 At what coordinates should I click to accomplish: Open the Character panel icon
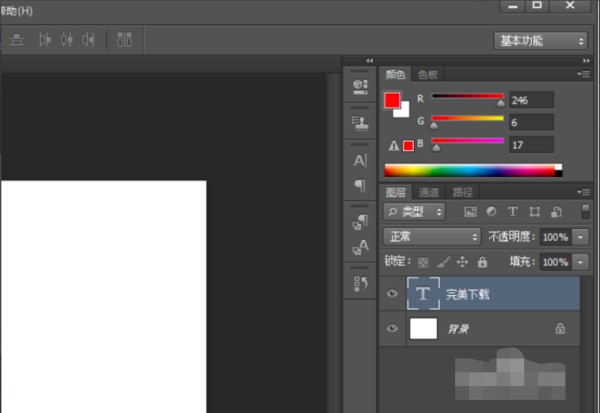[360, 160]
